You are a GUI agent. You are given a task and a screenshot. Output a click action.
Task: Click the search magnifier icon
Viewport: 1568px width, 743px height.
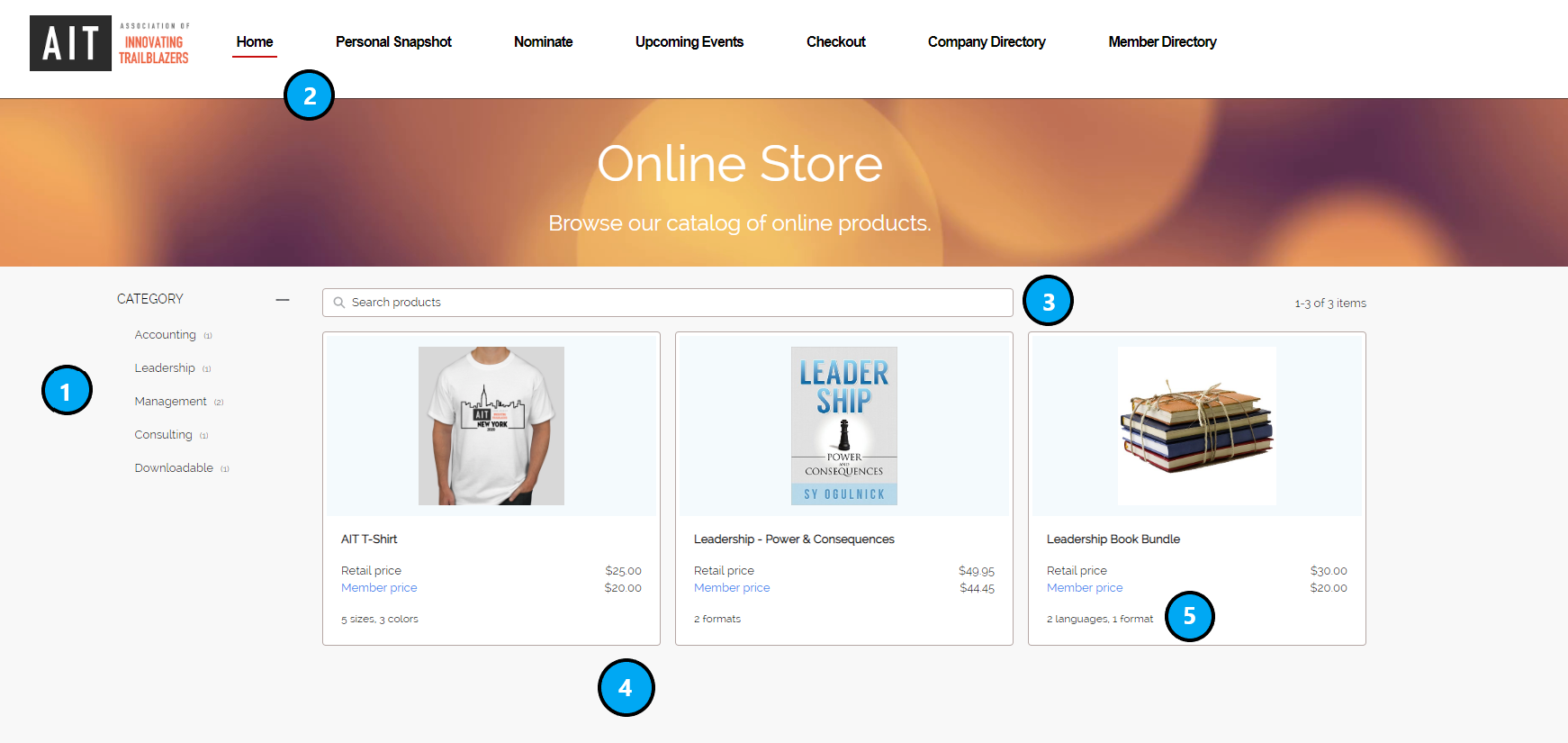pyautogui.click(x=339, y=303)
